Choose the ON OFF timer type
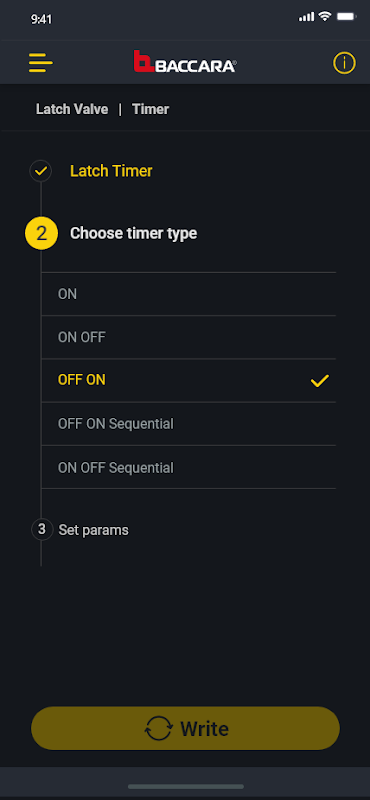 point(189,337)
